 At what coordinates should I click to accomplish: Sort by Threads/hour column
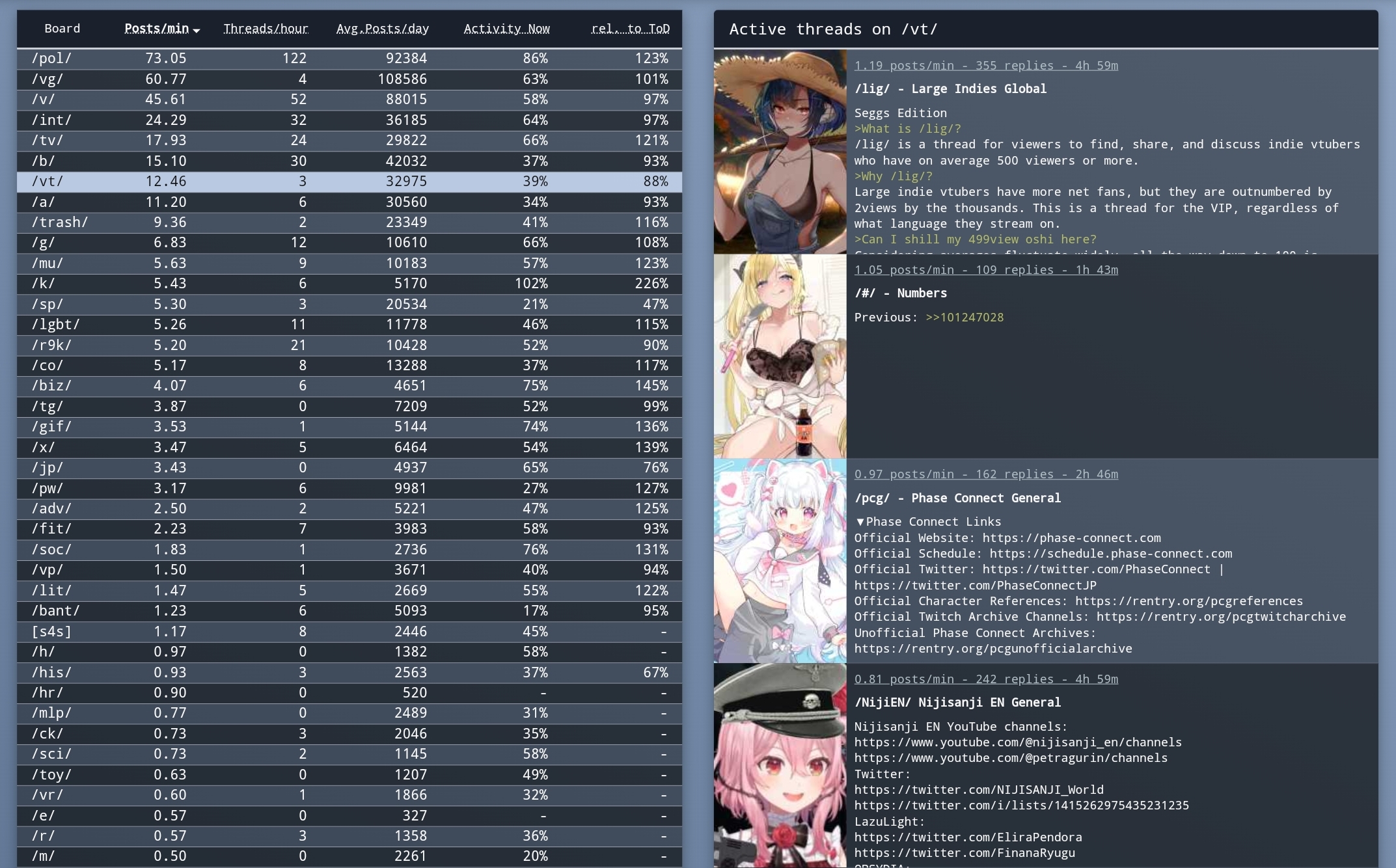coord(266,29)
